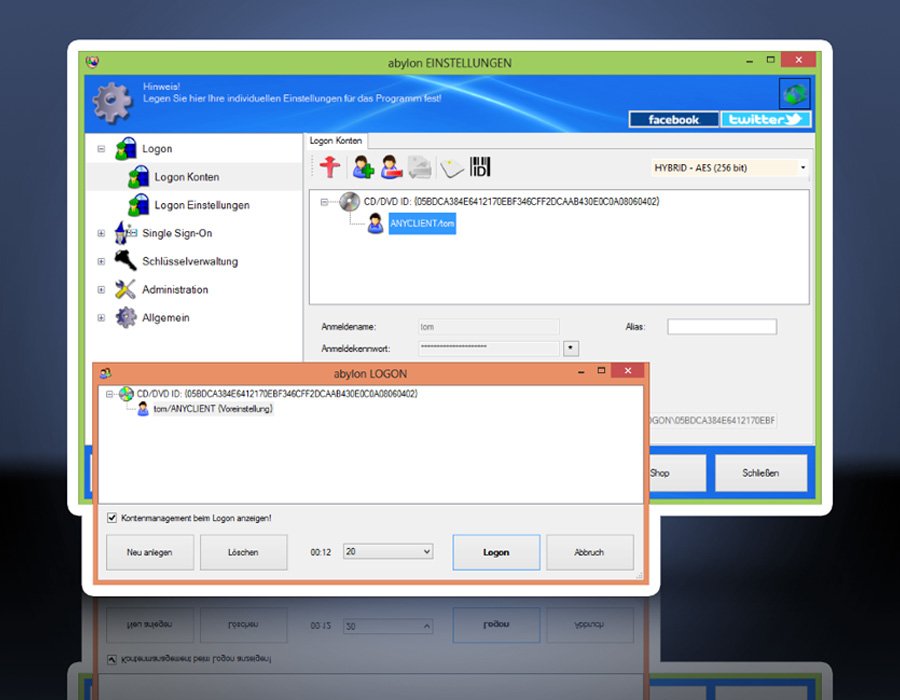Click the CD icon in LOGON window
900x700 pixels.
point(126,394)
